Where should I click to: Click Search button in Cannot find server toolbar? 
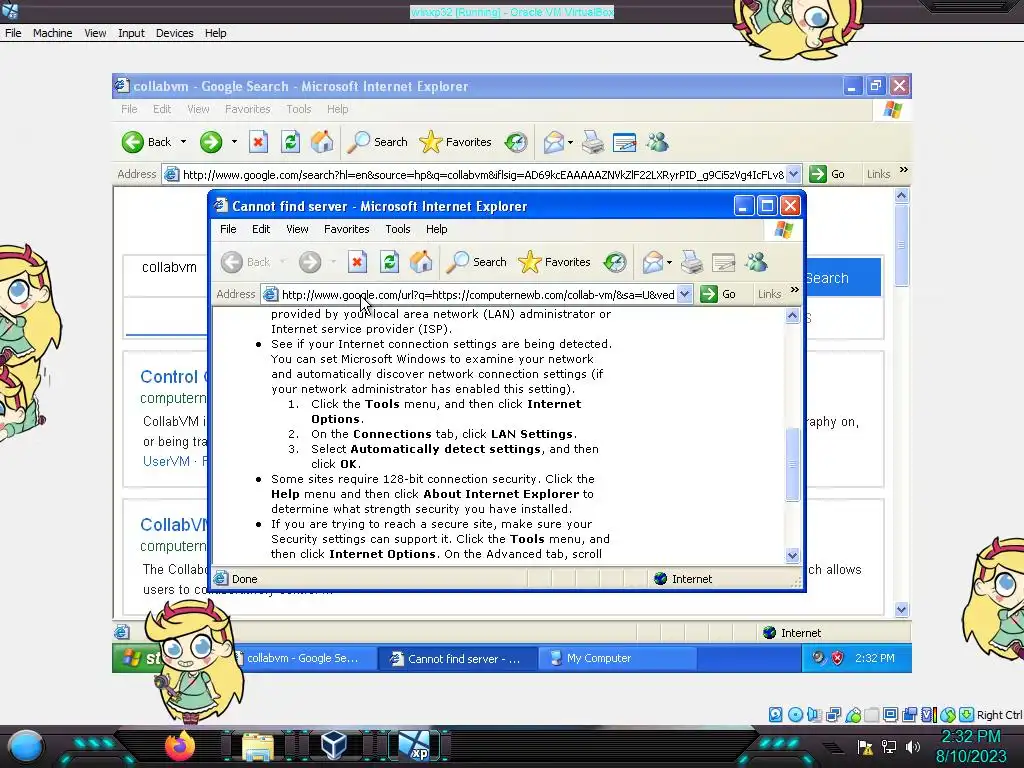click(x=477, y=263)
